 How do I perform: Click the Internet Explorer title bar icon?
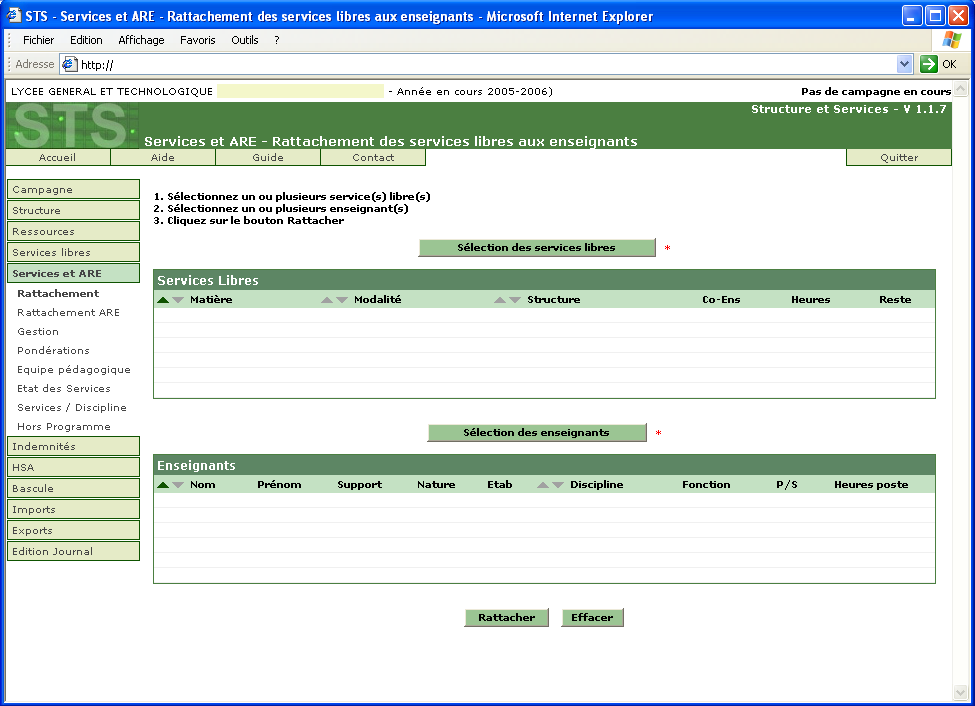click(x=14, y=16)
